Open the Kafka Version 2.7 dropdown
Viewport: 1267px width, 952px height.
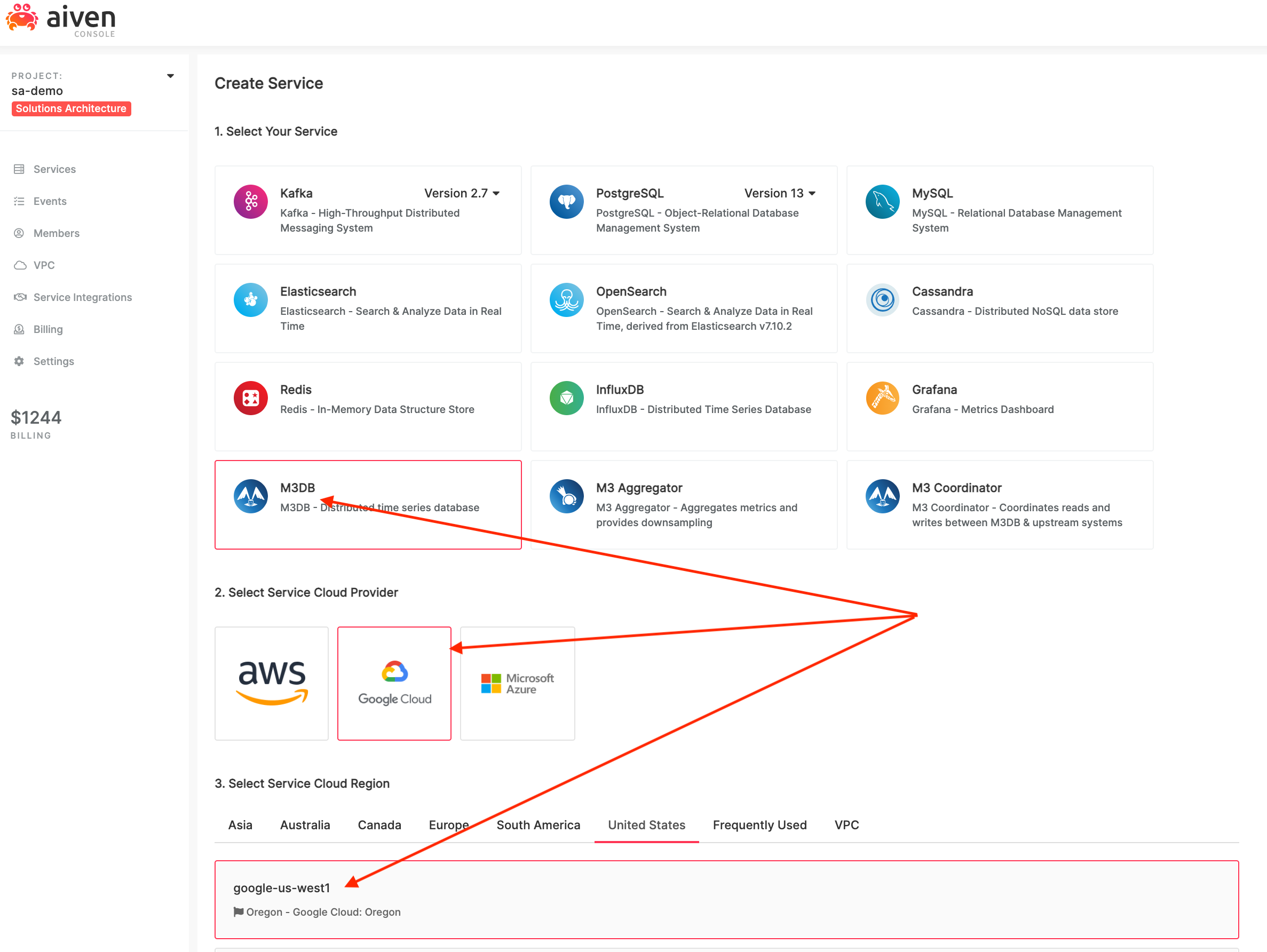click(462, 194)
